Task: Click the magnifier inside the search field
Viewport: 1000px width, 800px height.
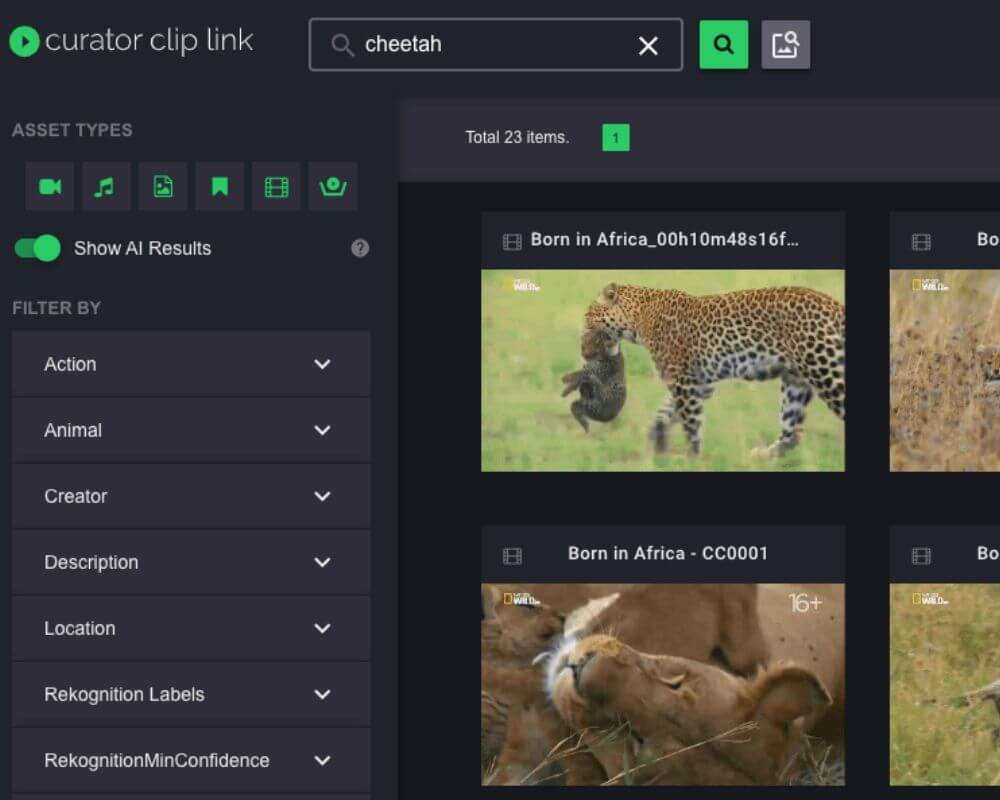Action: [x=341, y=44]
